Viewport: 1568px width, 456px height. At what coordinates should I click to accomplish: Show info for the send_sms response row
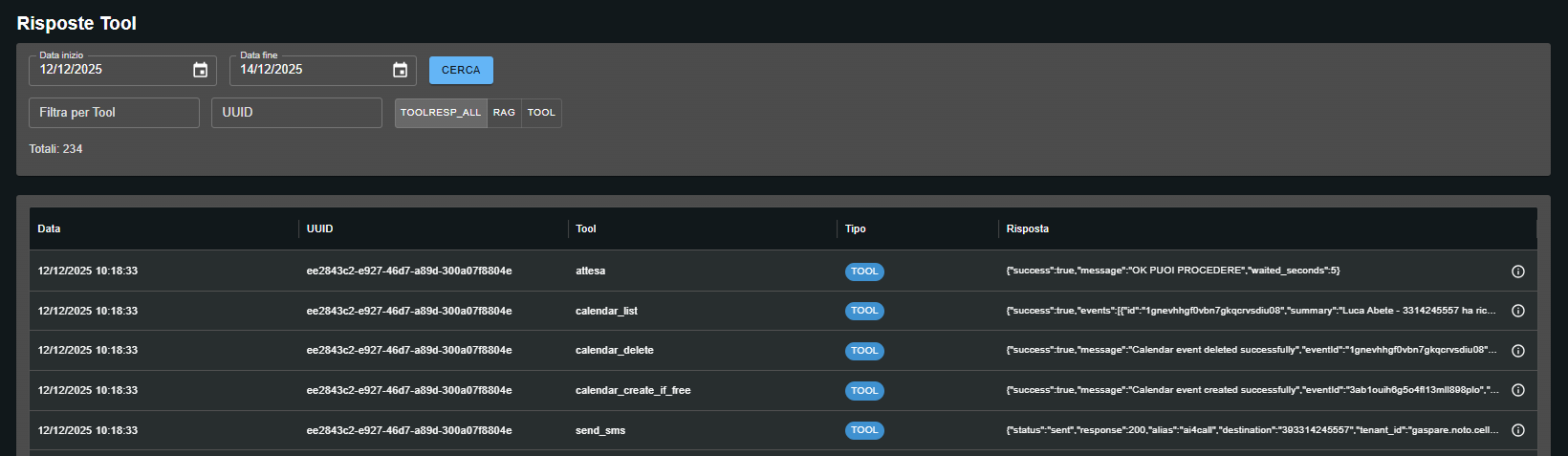[x=1517, y=430]
